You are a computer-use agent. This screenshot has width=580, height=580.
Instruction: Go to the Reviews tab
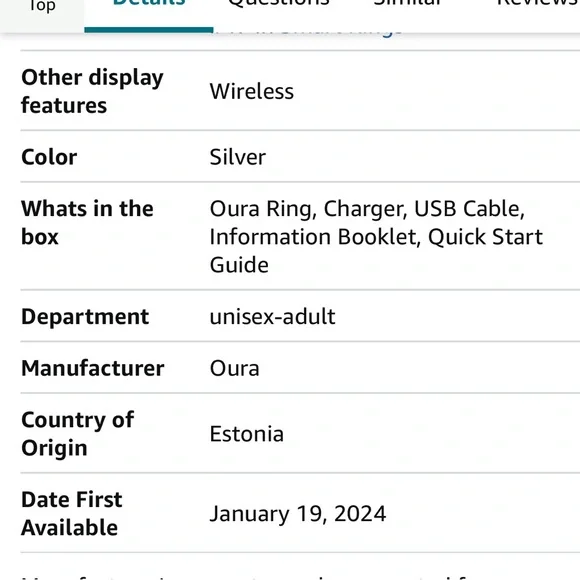[538, 4]
